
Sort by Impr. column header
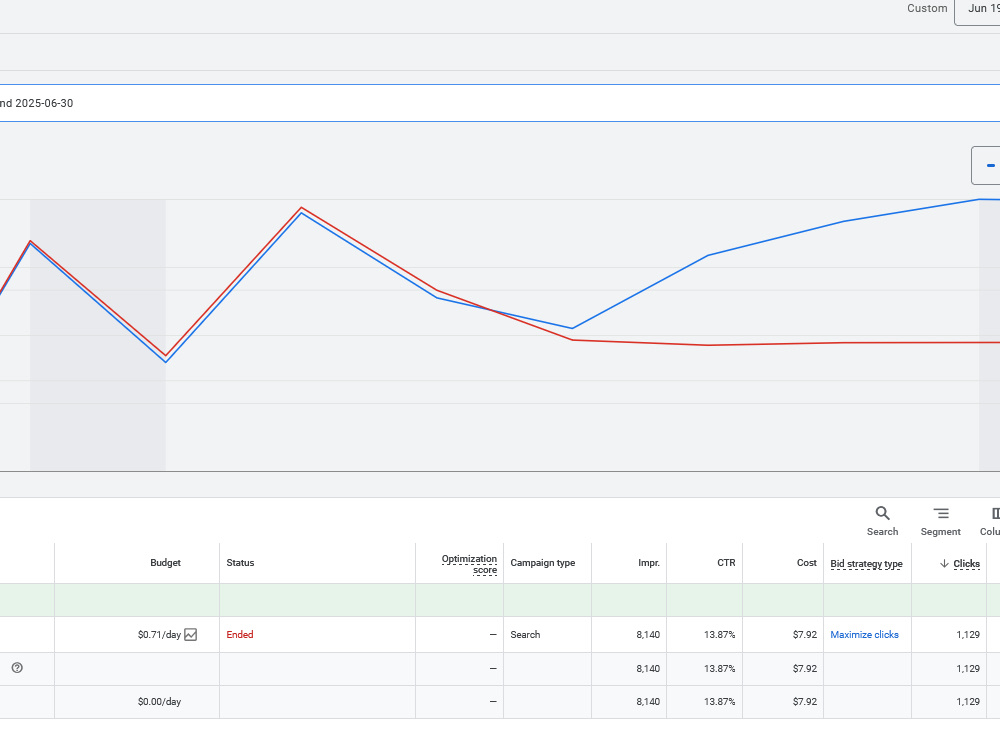[x=649, y=562]
